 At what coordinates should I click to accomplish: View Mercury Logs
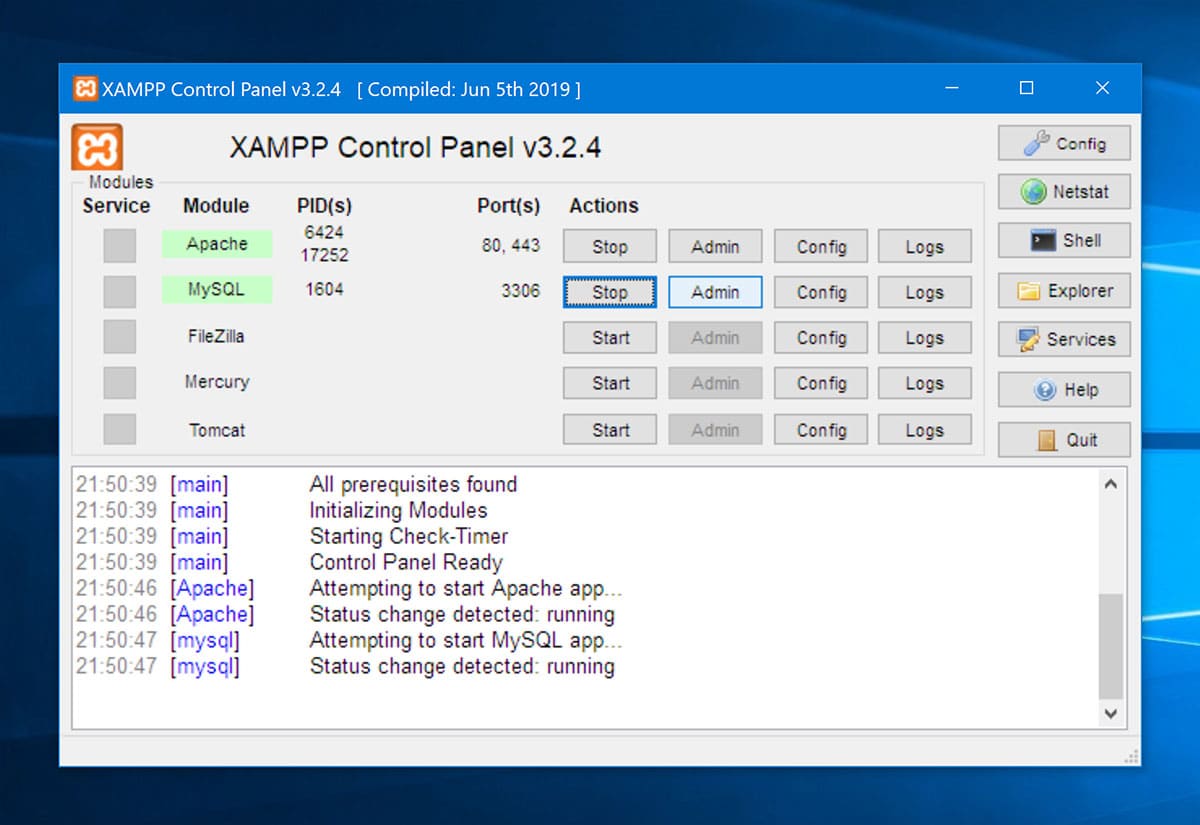coord(925,383)
